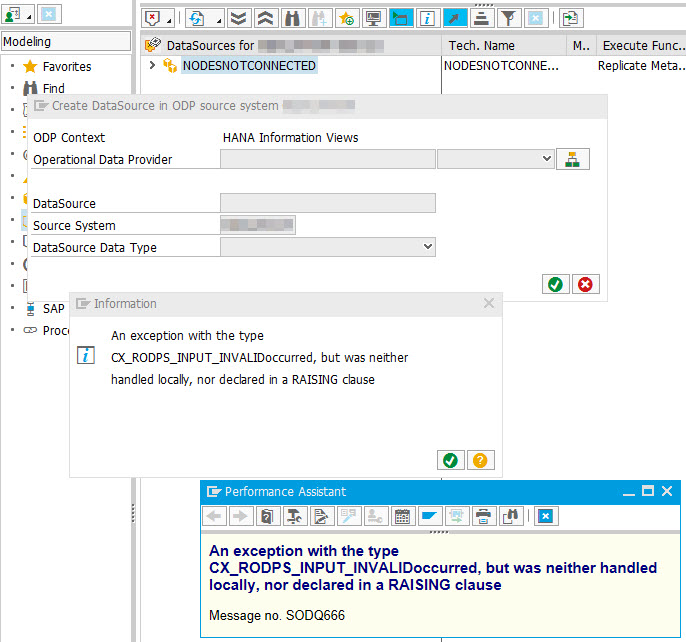Select Favorites in the Modeling tree

(67, 67)
